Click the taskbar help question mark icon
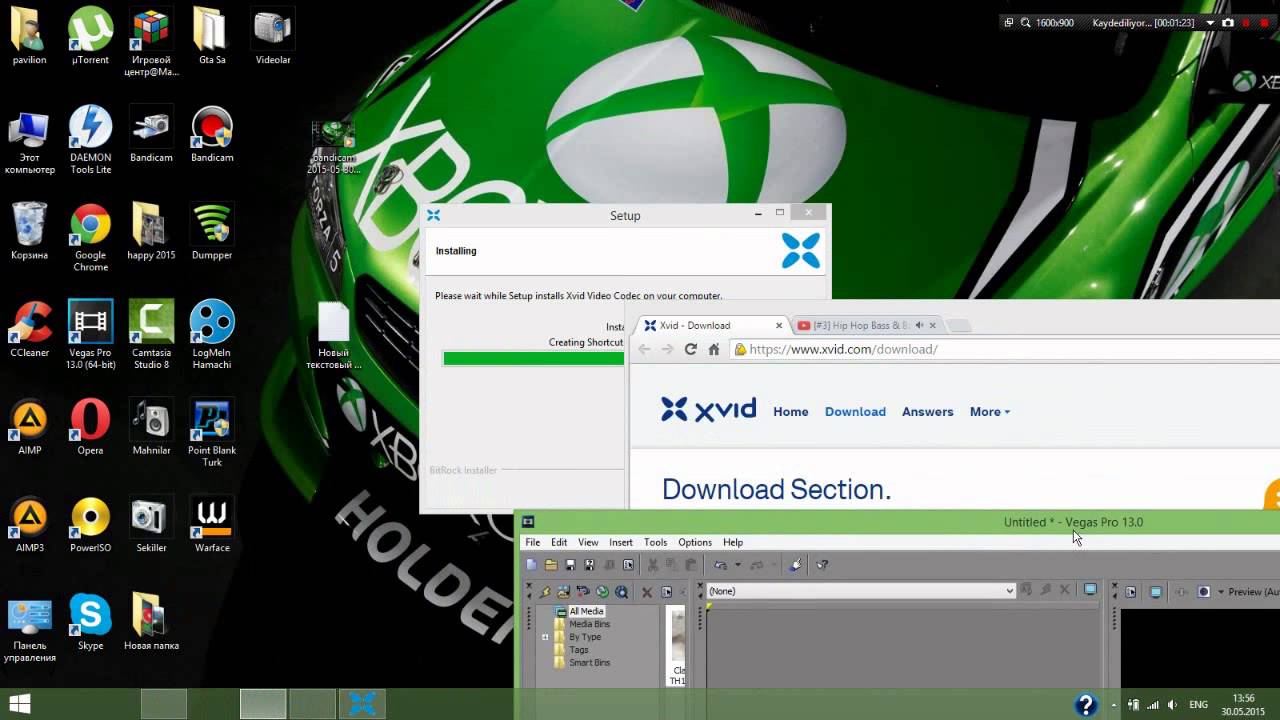Viewport: 1280px width, 720px height. pos(1086,705)
